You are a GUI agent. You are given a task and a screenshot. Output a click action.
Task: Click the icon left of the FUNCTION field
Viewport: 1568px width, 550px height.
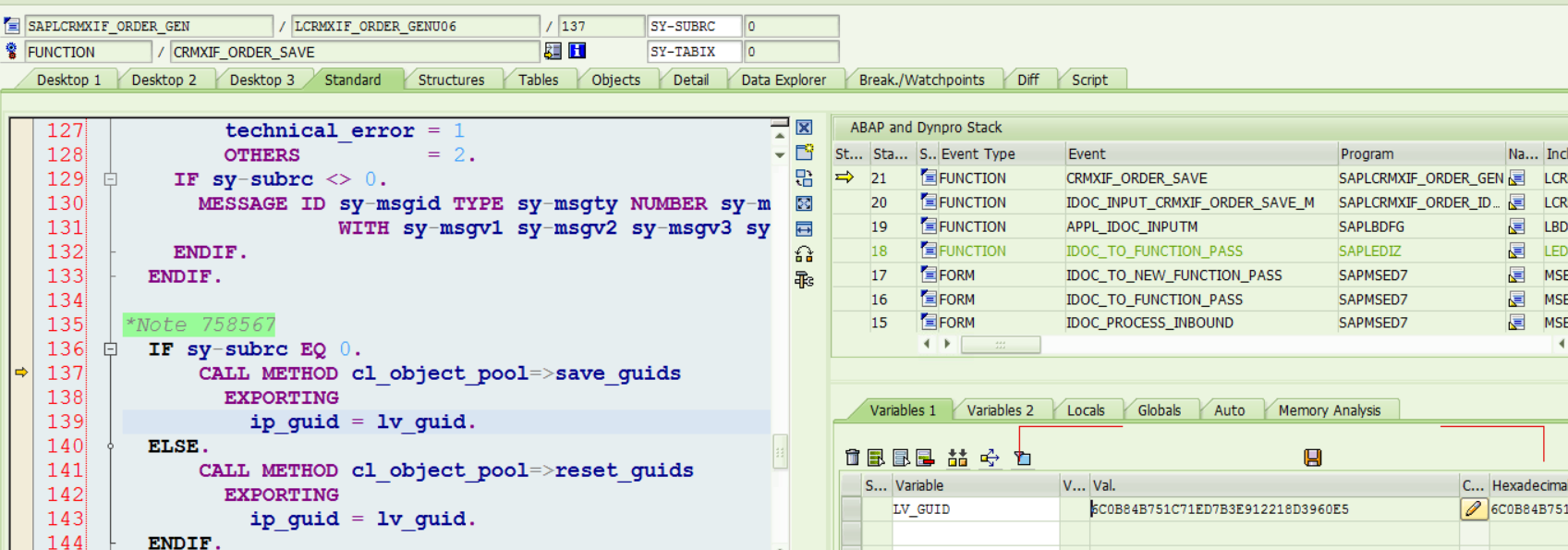[11, 51]
